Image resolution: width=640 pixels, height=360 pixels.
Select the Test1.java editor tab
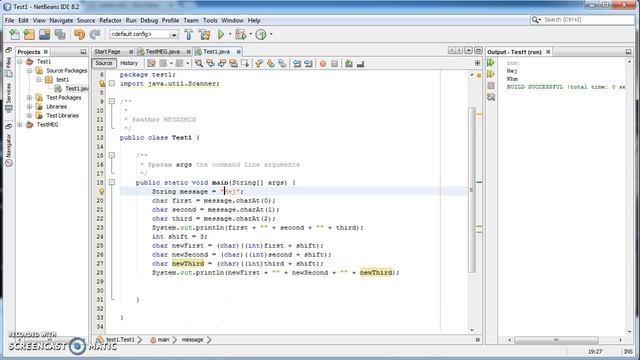click(216, 52)
